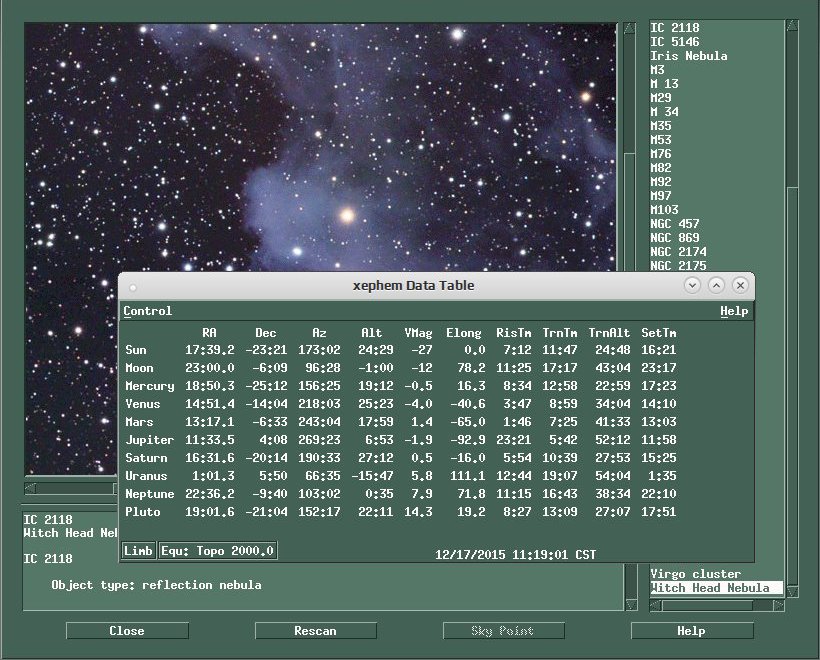
Task: Open the Help menu in Data Table
Action: click(734, 311)
